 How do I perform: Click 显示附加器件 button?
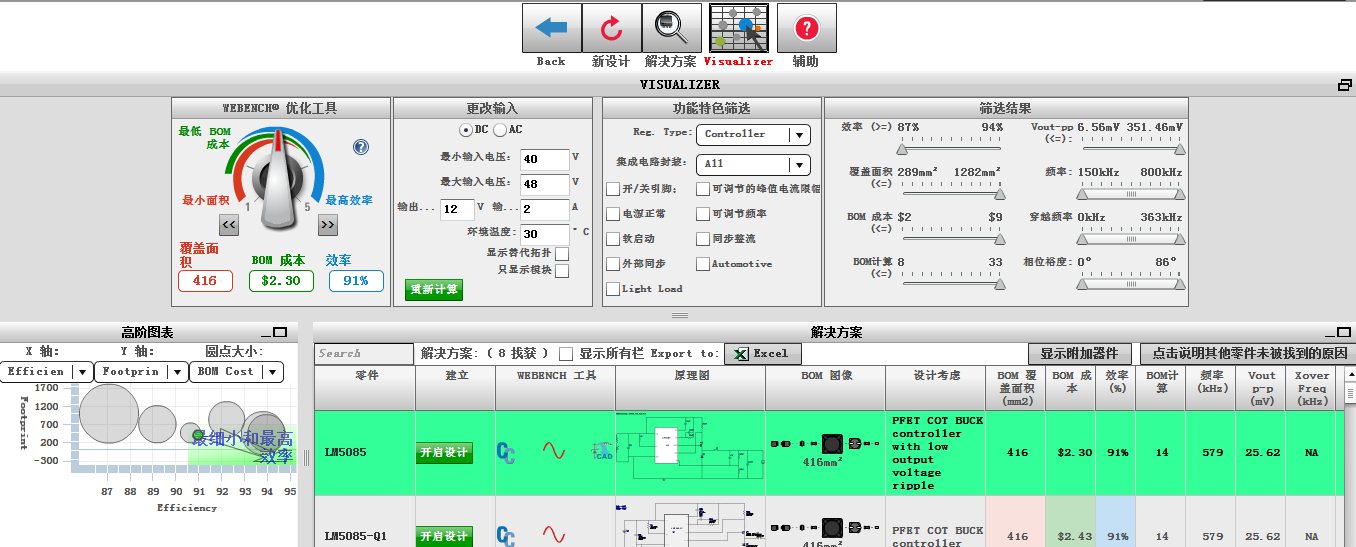1080,353
